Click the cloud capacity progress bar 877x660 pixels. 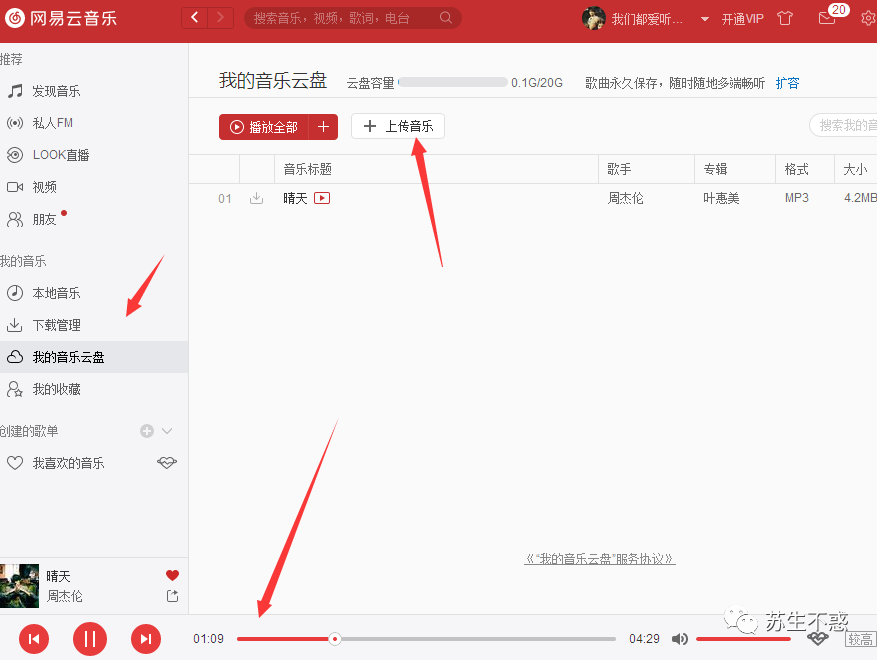coord(452,83)
